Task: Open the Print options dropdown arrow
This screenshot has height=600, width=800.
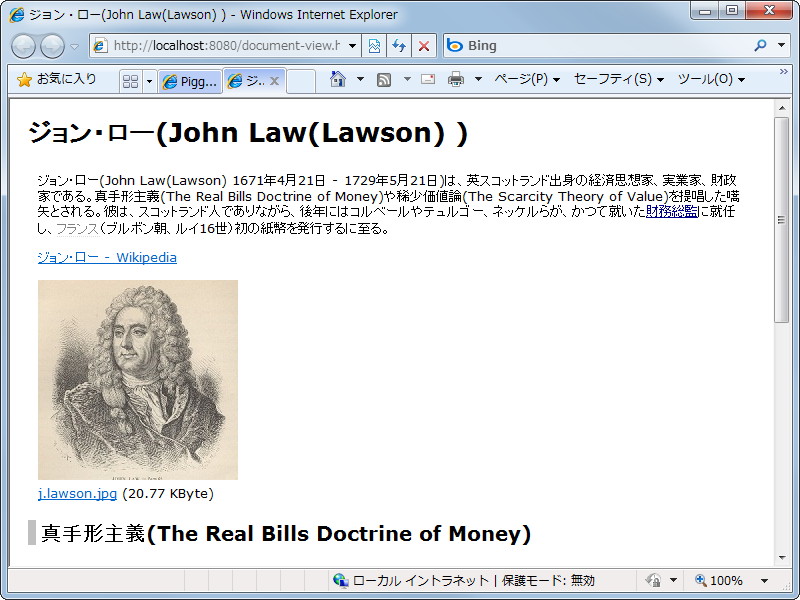Action: [478, 79]
